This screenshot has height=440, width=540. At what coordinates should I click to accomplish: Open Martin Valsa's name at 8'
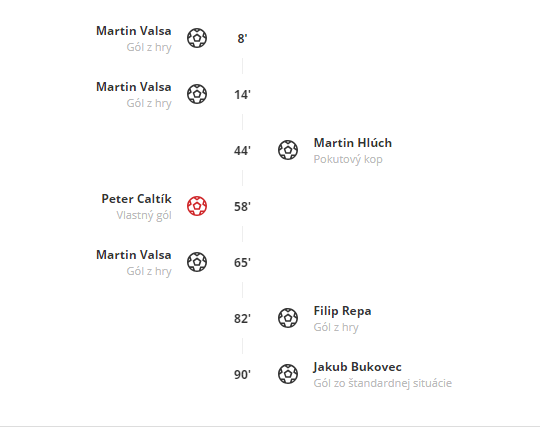(x=134, y=31)
